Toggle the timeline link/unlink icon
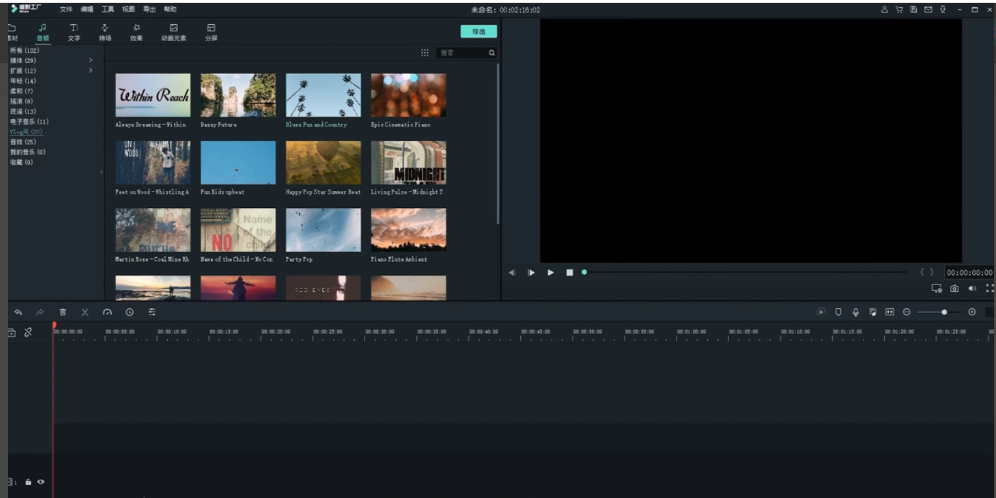Screen dimensions: 996x498 tap(28, 332)
